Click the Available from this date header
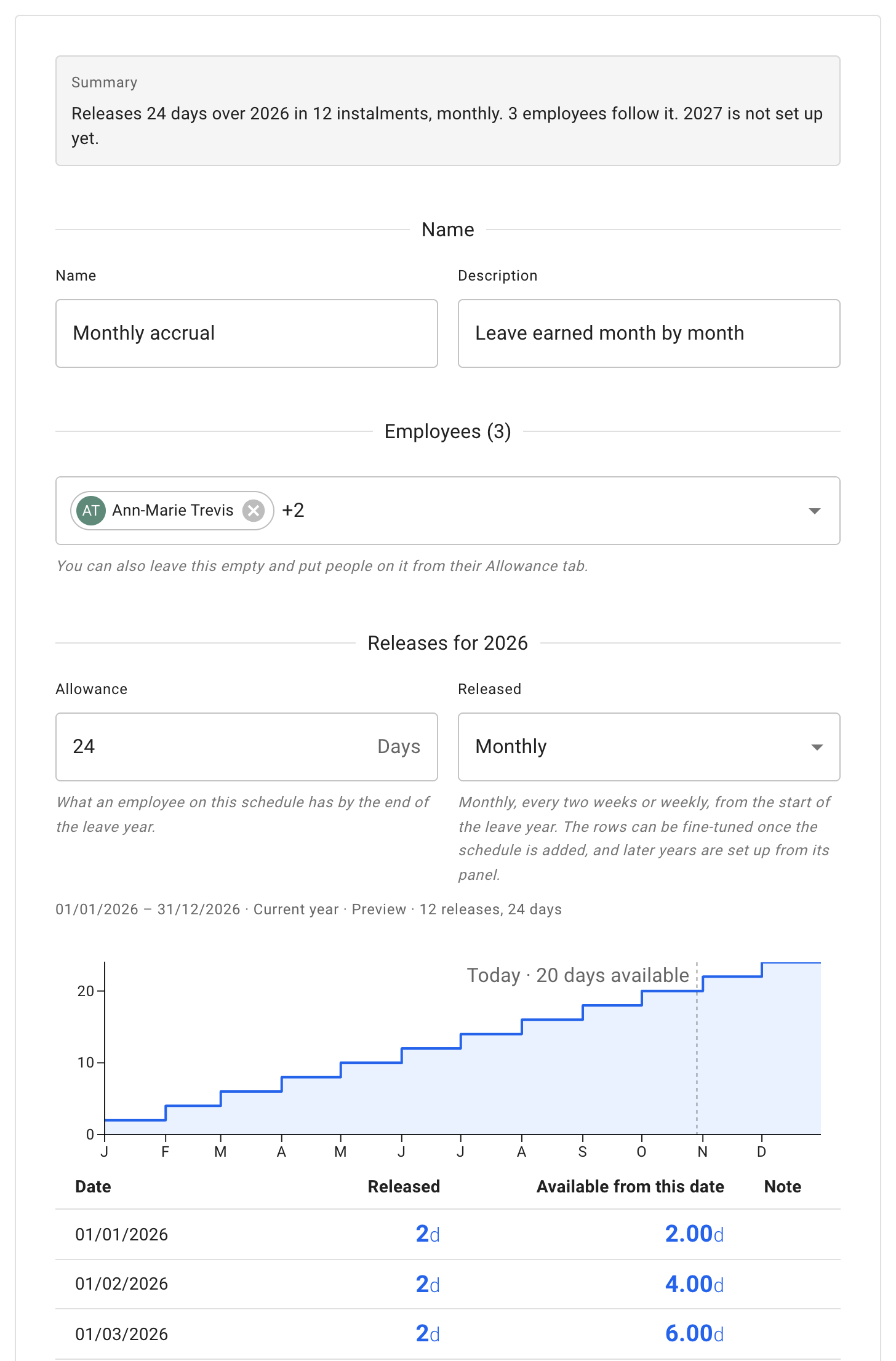This screenshot has width=896, height=1361. point(630,1186)
